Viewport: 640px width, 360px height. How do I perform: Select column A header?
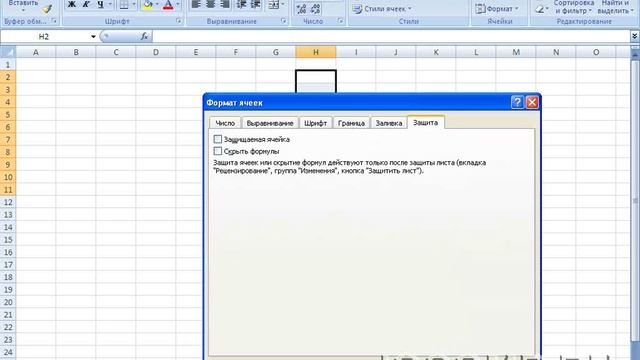coord(36,52)
